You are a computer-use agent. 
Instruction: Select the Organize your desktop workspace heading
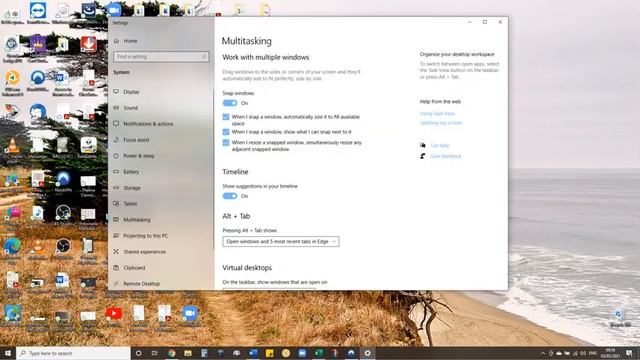coord(457,54)
